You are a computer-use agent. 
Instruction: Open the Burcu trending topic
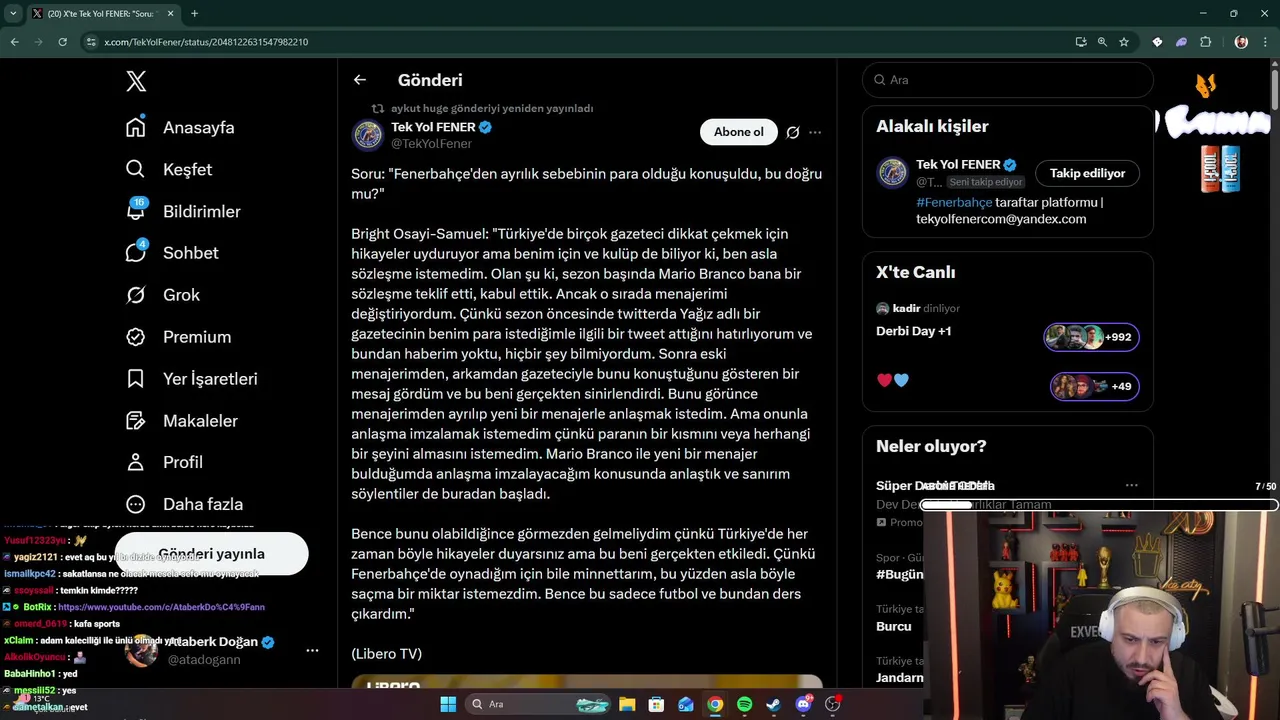[x=894, y=626]
